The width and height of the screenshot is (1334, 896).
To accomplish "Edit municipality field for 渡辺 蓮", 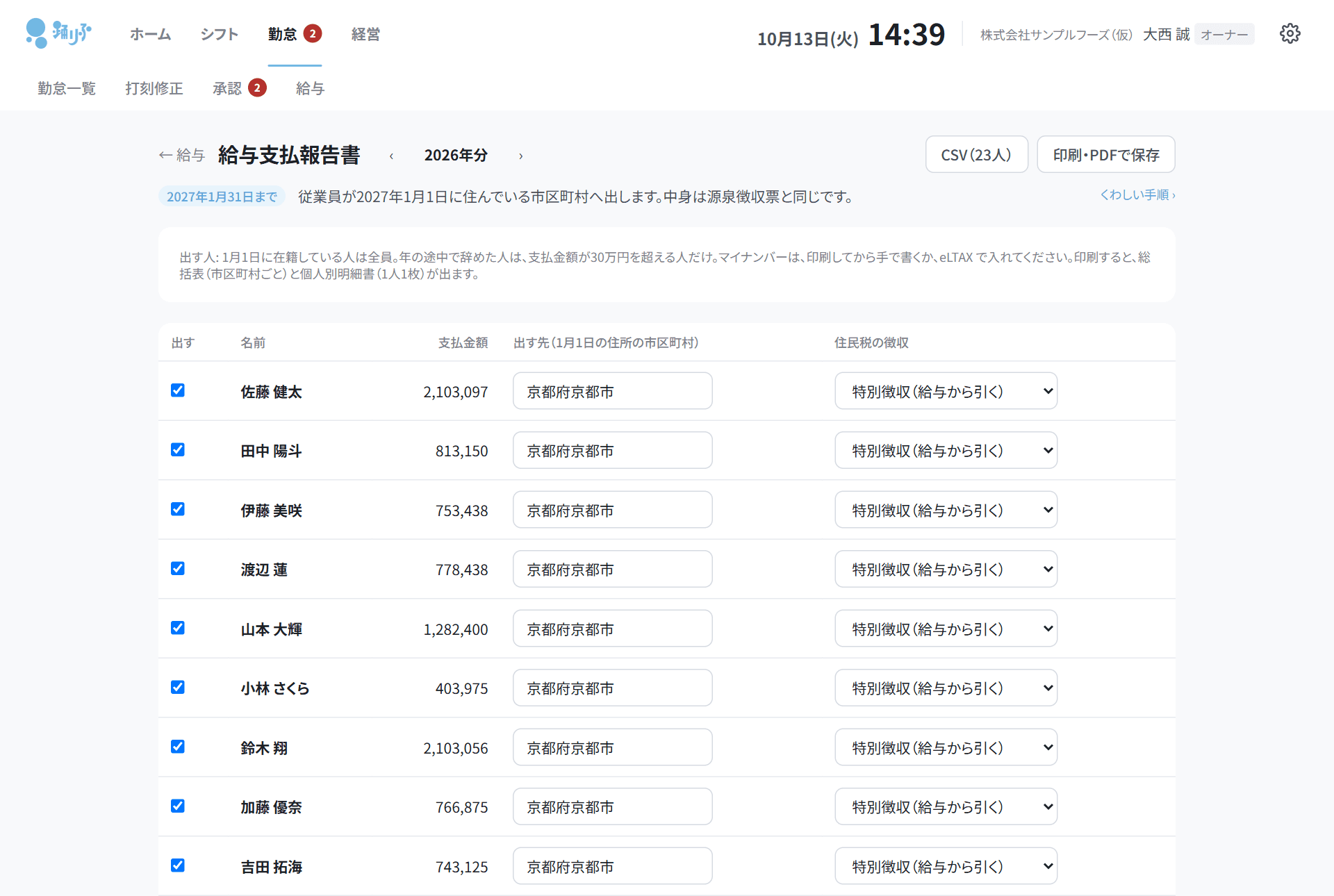I will 613,569.
